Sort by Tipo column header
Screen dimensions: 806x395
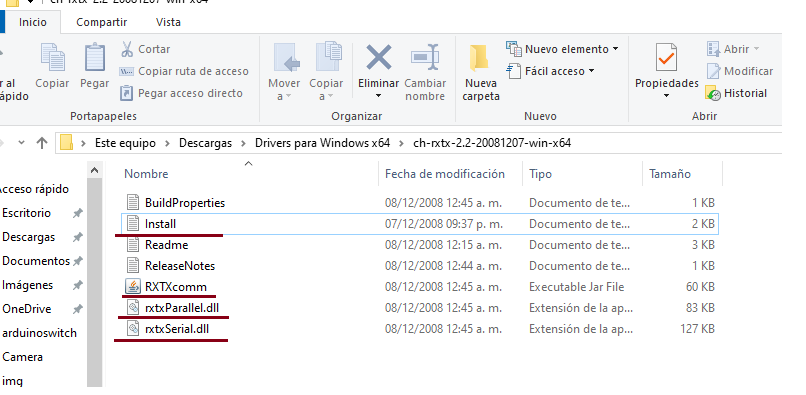[540, 174]
